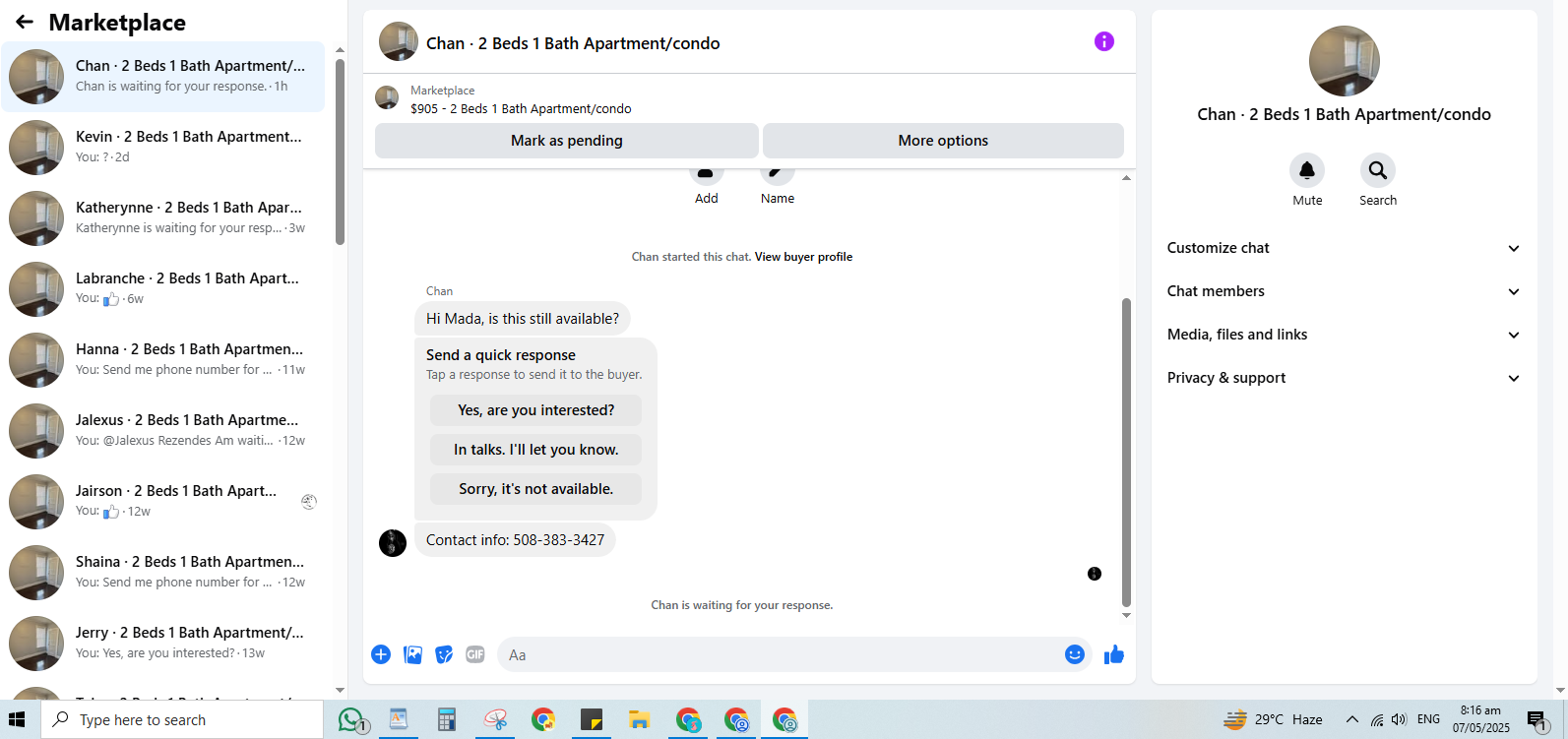Open the Wi-Fi network tray icon

click(1376, 719)
